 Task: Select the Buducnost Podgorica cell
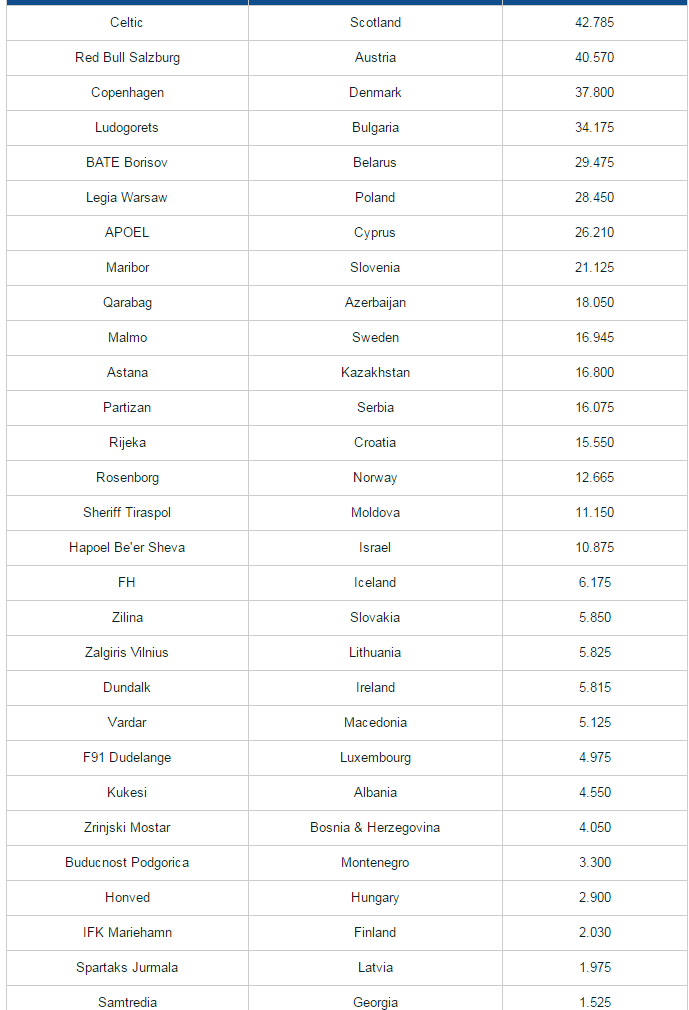click(127, 862)
